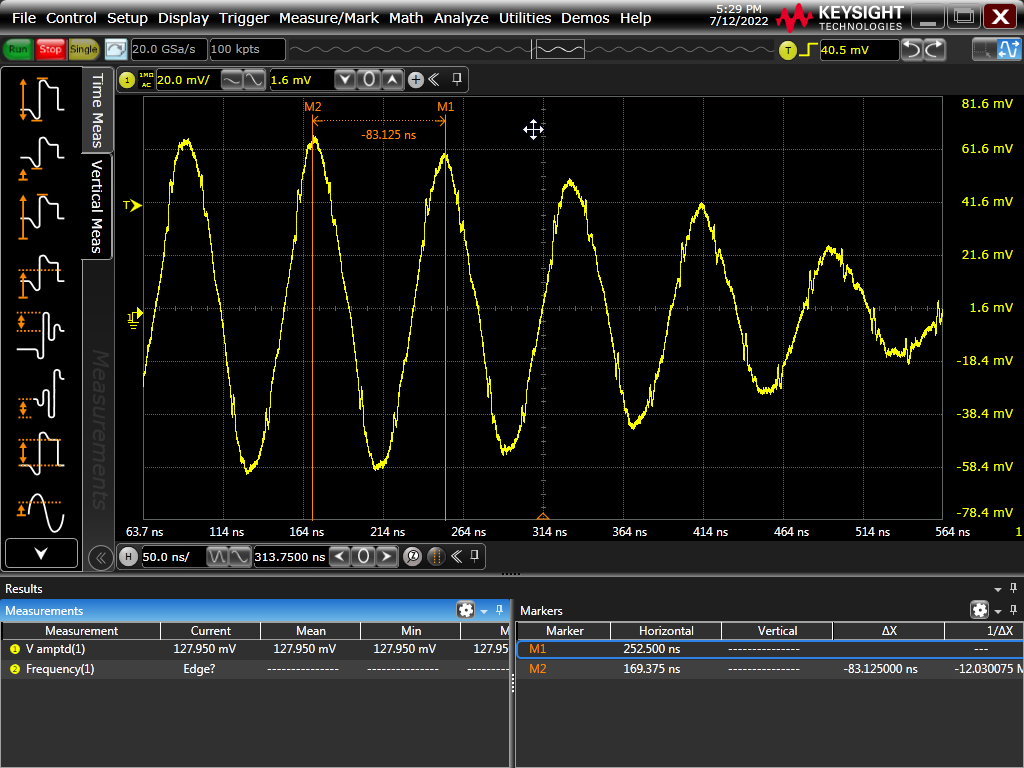Toggle channel 1 on or off

(x=127, y=80)
